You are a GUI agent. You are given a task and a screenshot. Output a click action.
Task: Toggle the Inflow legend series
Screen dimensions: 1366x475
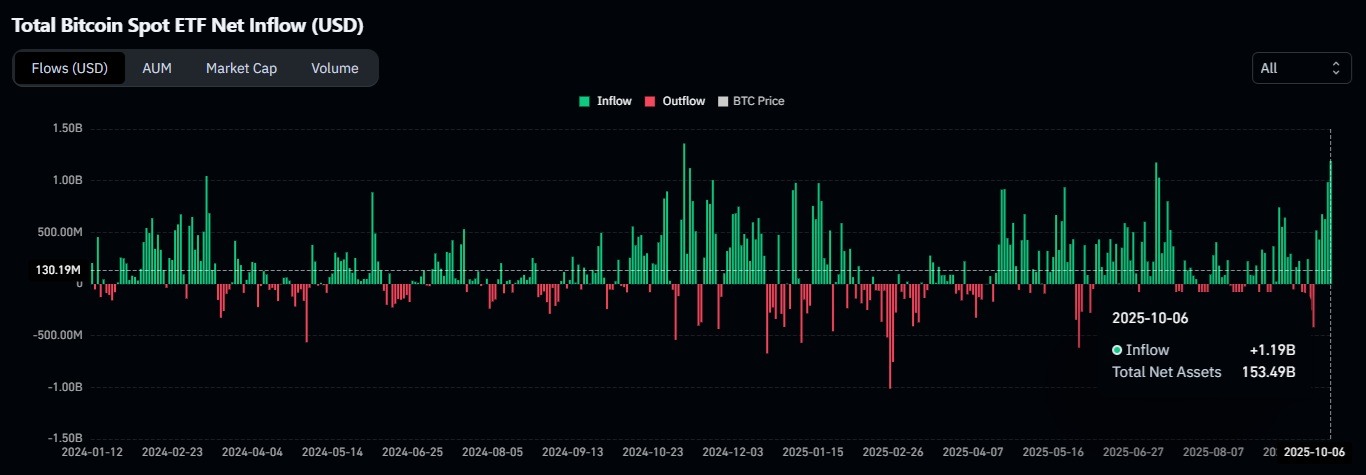coord(614,101)
